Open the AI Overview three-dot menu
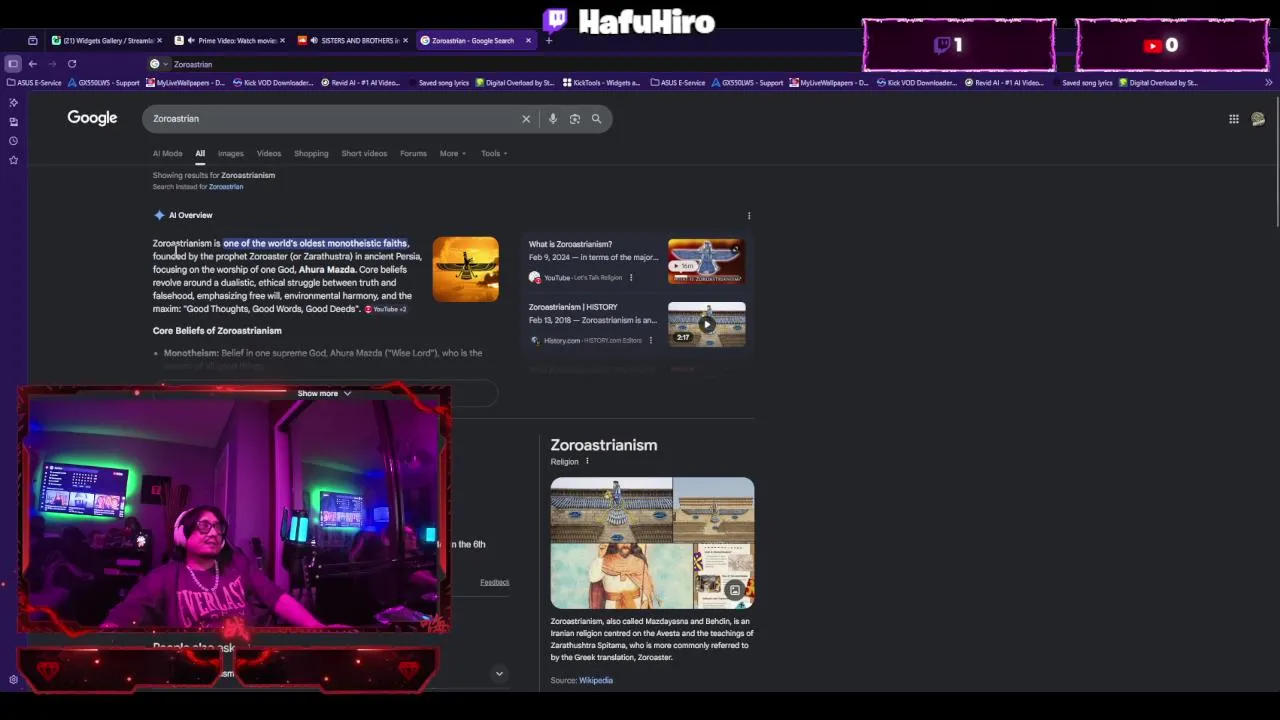Image resolution: width=1280 pixels, height=720 pixels. click(749, 215)
